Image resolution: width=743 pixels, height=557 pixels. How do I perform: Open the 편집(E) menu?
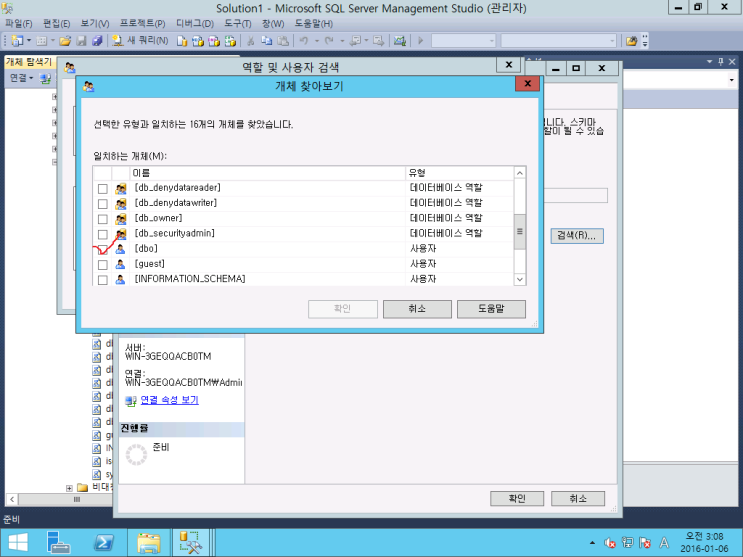pos(56,24)
